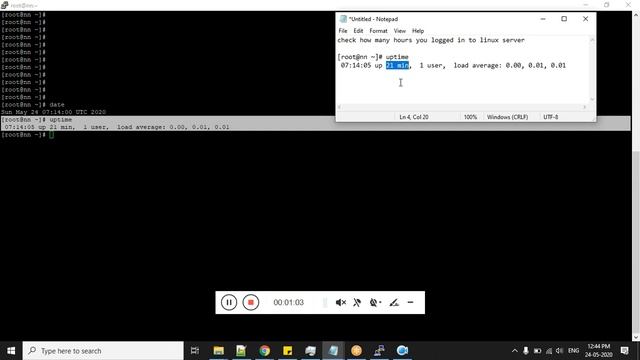Select the annotation pen tool on recorder

393,302
